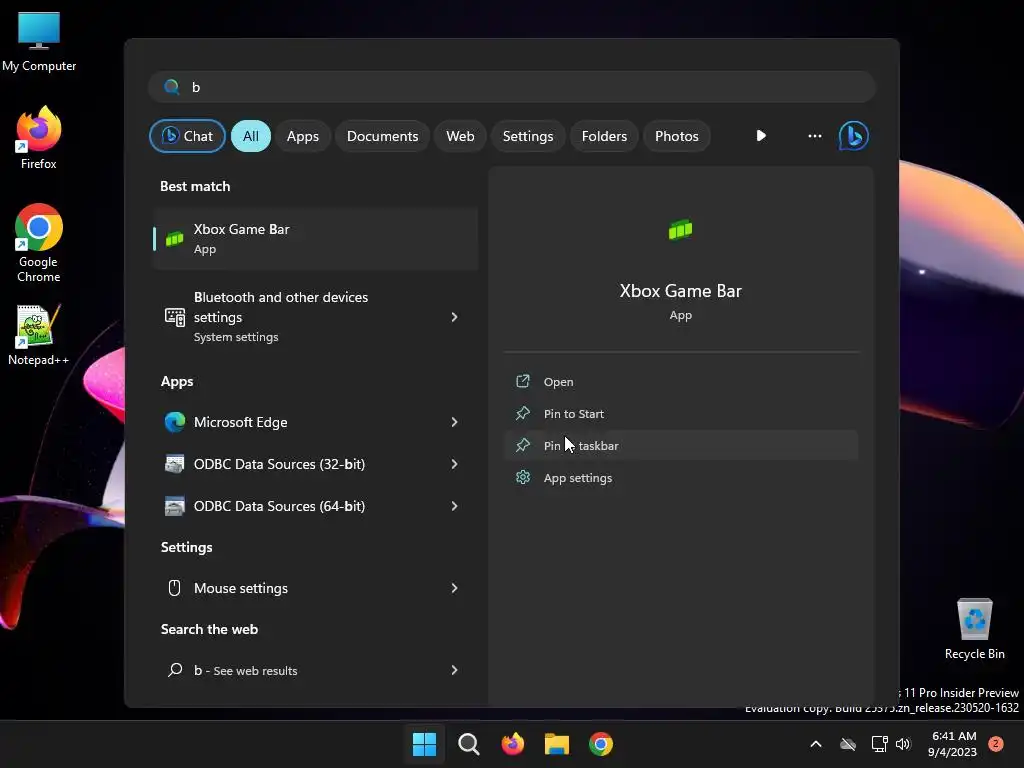Open the Windows Start button on taskbar
The width and height of the screenshot is (1024, 768).
(424, 744)
